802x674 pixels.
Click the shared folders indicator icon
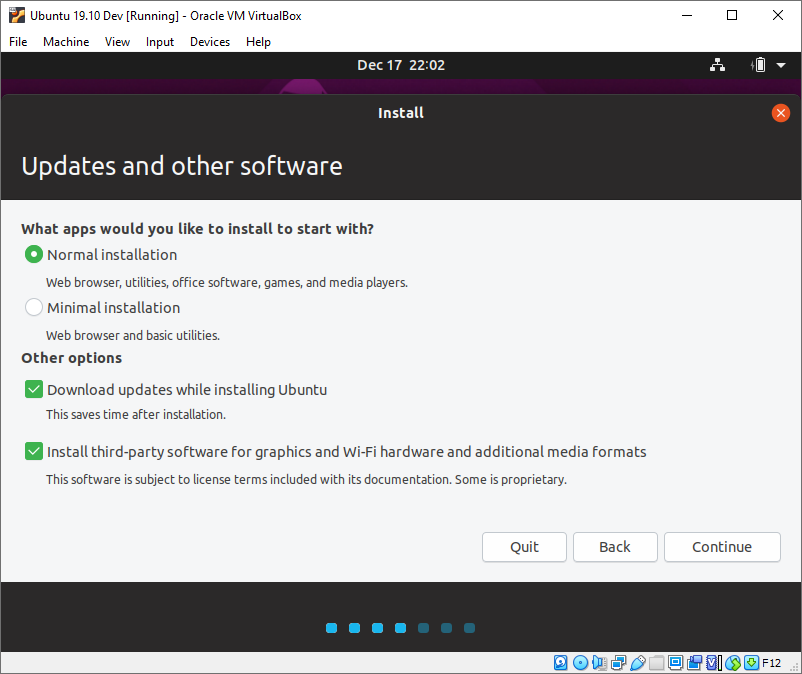[656, 663]
